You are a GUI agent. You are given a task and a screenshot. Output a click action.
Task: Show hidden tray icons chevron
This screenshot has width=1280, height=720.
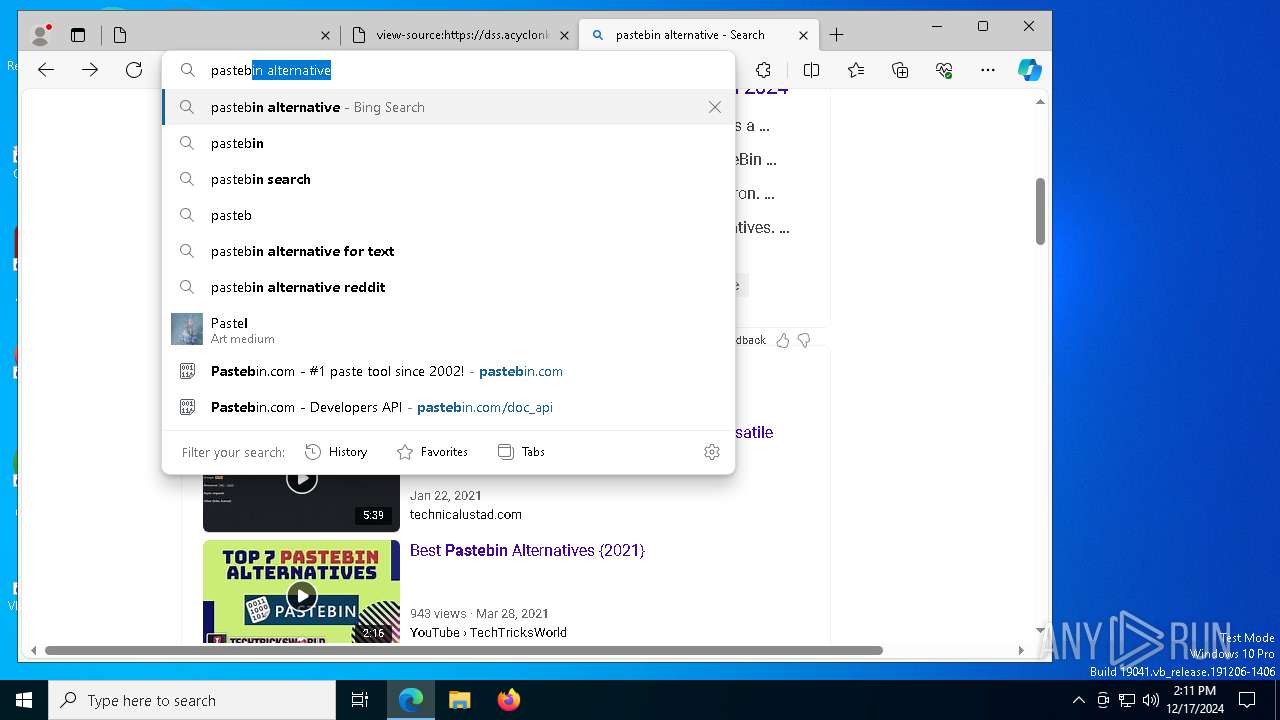(1078, 700)
